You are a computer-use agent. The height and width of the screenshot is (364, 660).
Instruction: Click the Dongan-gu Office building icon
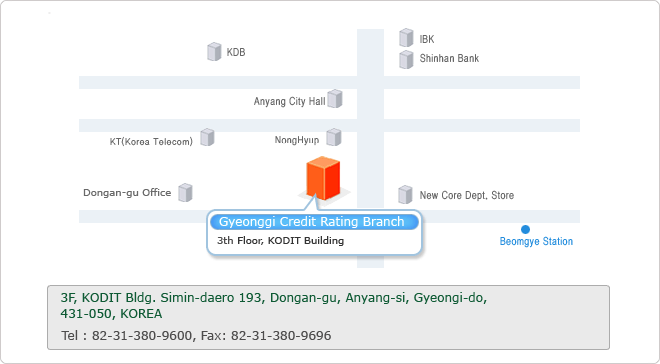185,193
